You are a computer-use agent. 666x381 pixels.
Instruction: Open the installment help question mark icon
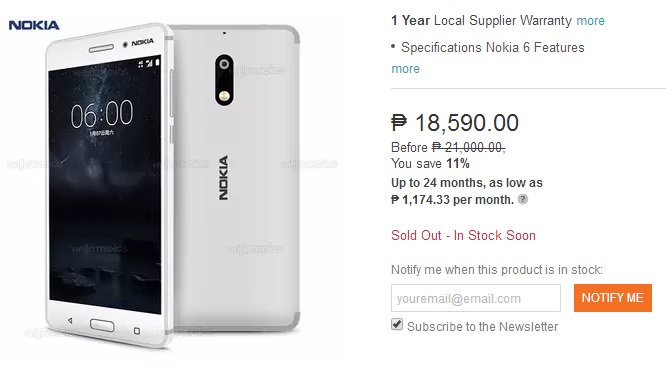point(523,199)
